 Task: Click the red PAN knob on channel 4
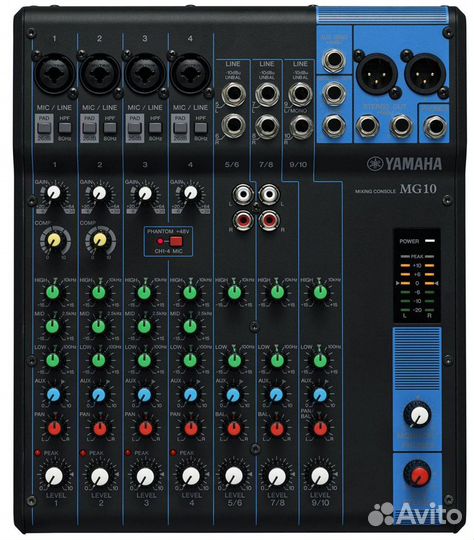[x=191, y=428]
